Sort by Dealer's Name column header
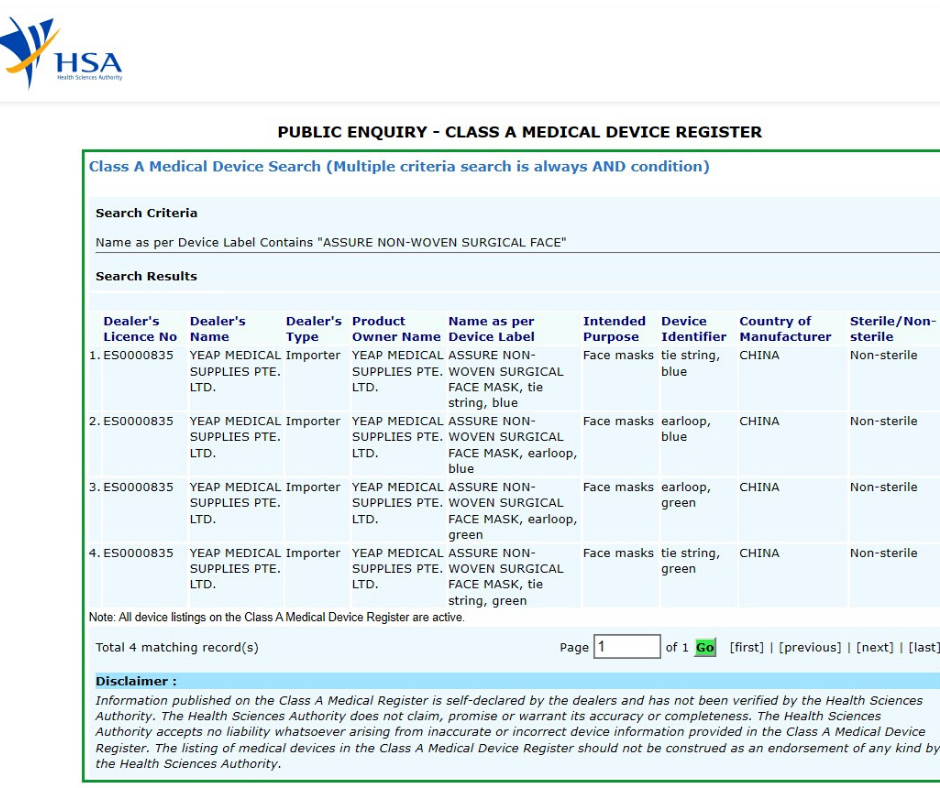This screenshot has height=788, width=940. coord(218,329)
